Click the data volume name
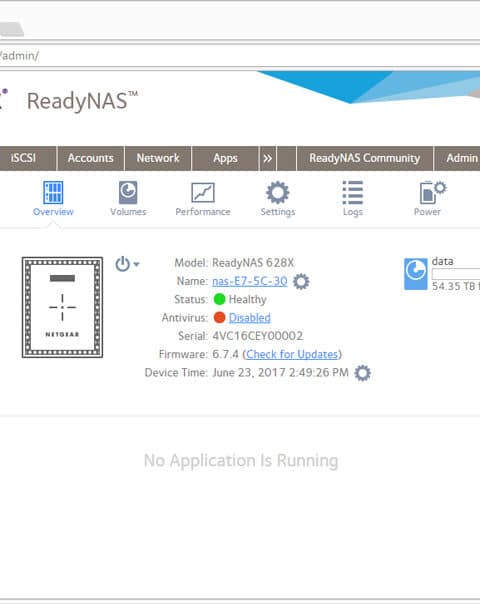Screen dimensions: 480x604 click(x=442, y=262)
